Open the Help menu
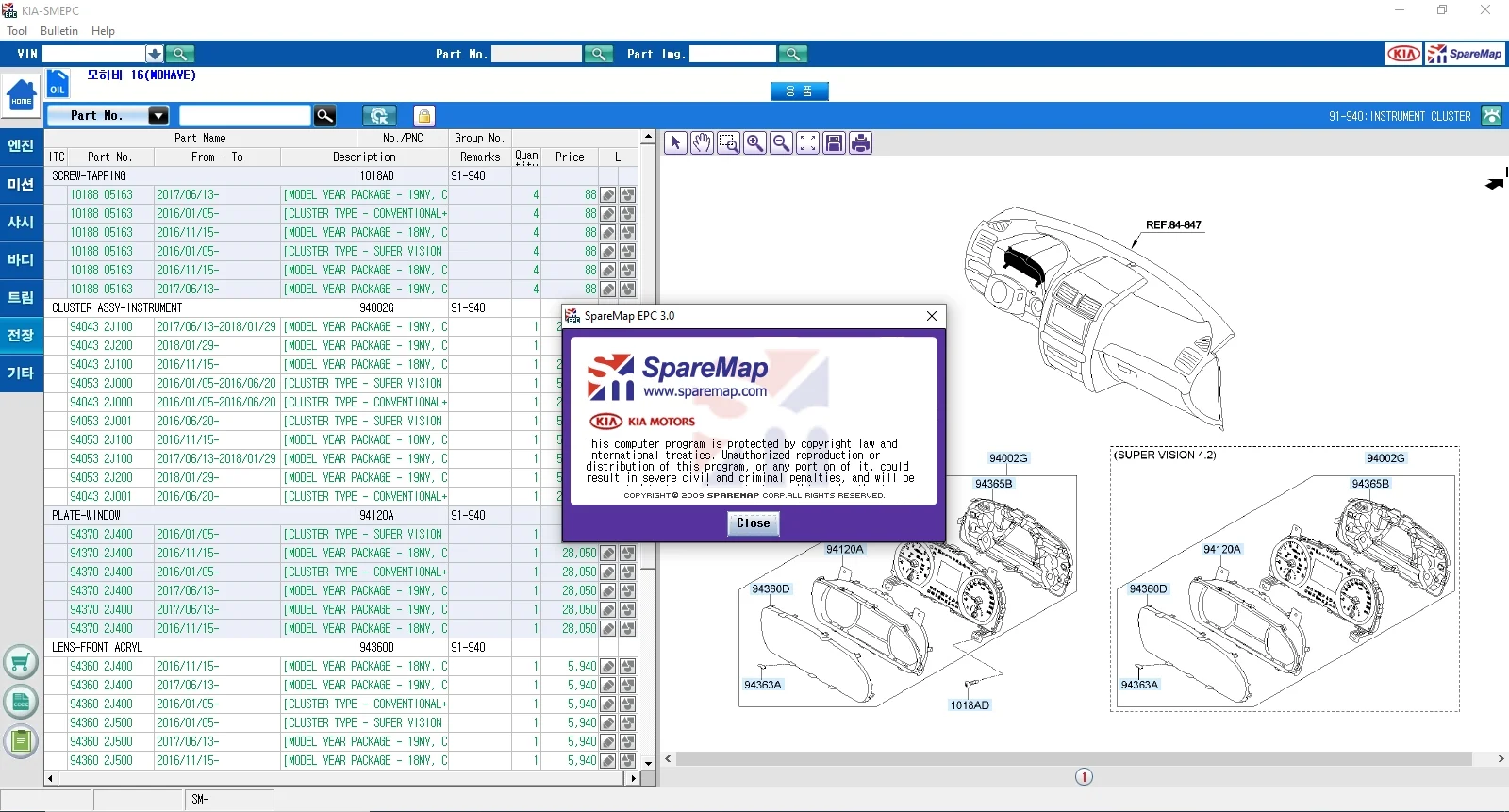This screenshot has width=1509, height=812. (x=103, y=31)
